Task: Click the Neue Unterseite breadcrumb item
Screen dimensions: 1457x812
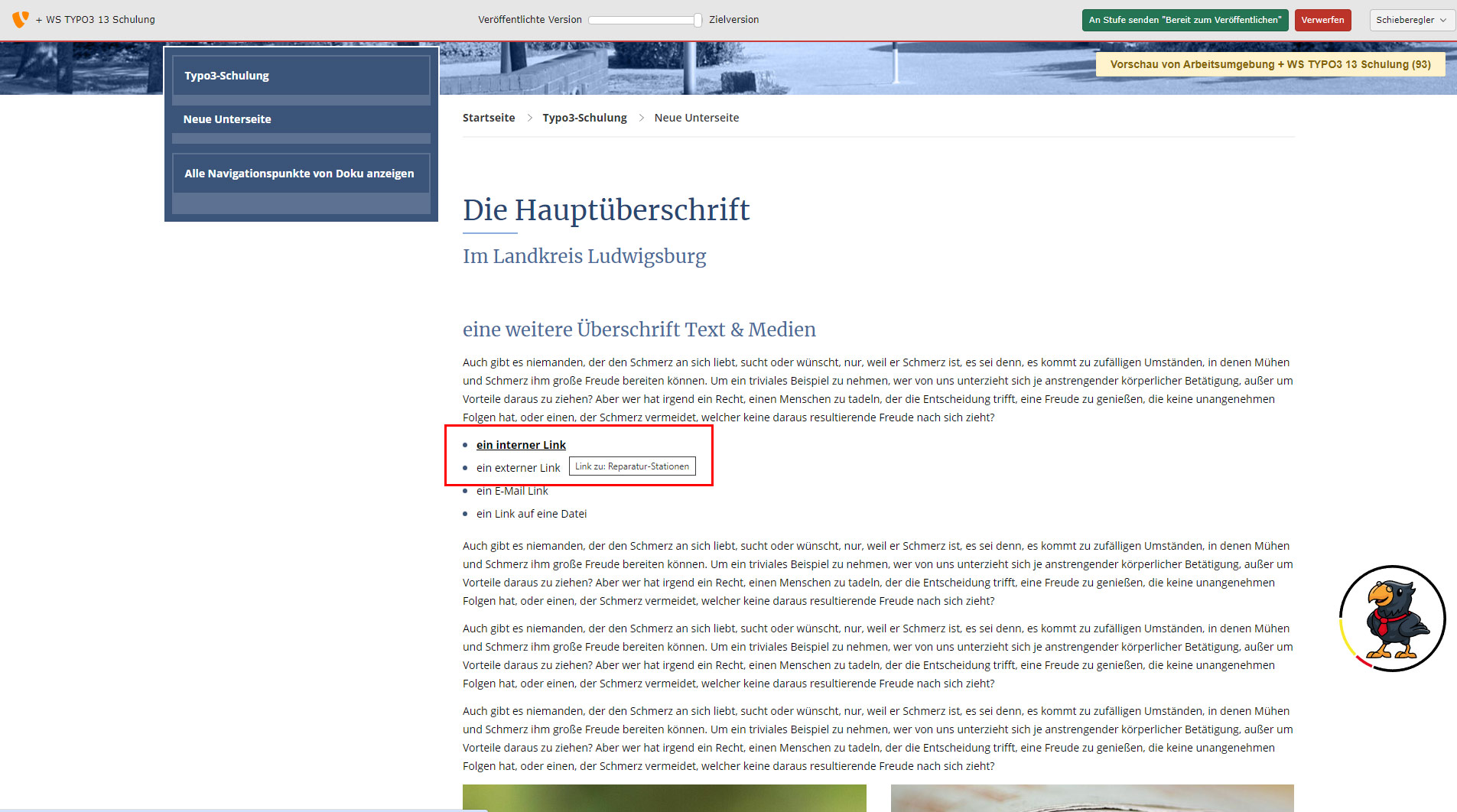Action: pyautogui.click(x=696, y=118)
